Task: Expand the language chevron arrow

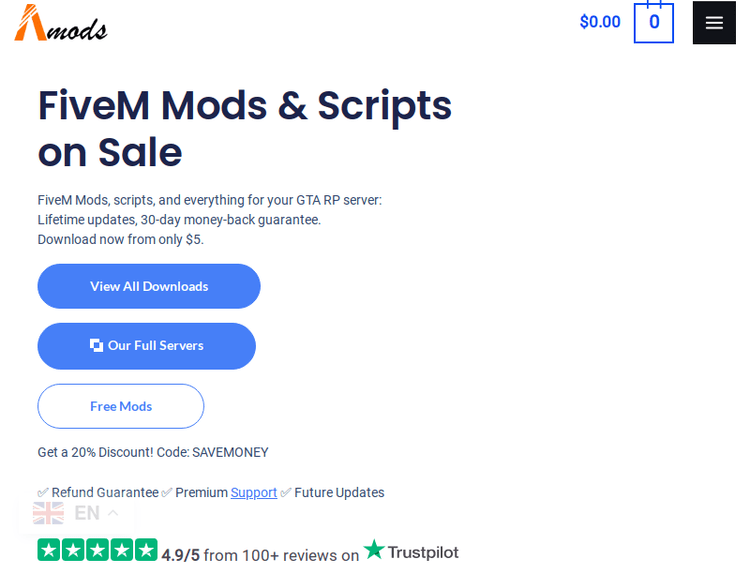Action: click(113, 513)
